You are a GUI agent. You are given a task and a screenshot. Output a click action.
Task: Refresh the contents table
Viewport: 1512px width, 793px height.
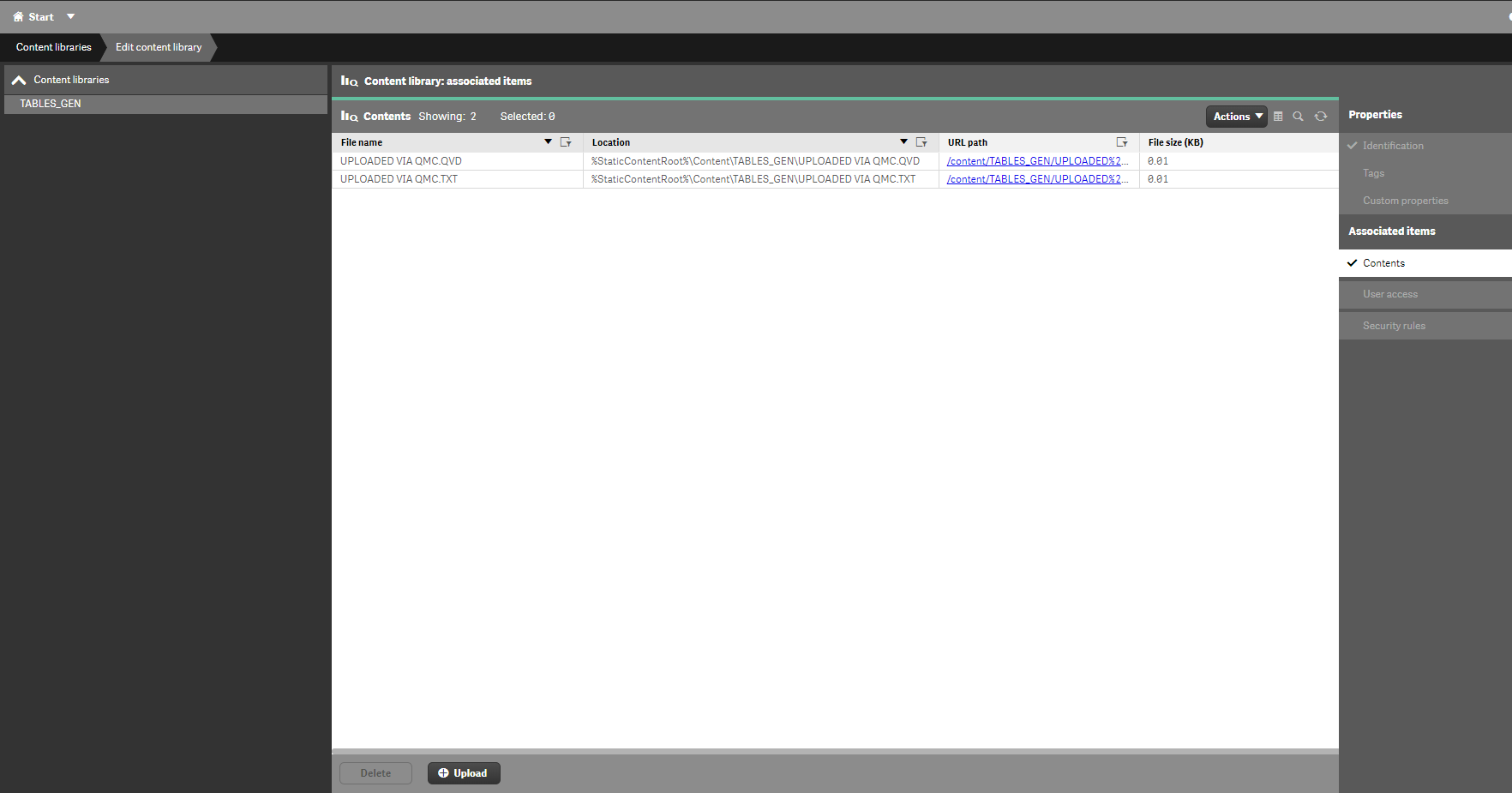click(1321, 117)
